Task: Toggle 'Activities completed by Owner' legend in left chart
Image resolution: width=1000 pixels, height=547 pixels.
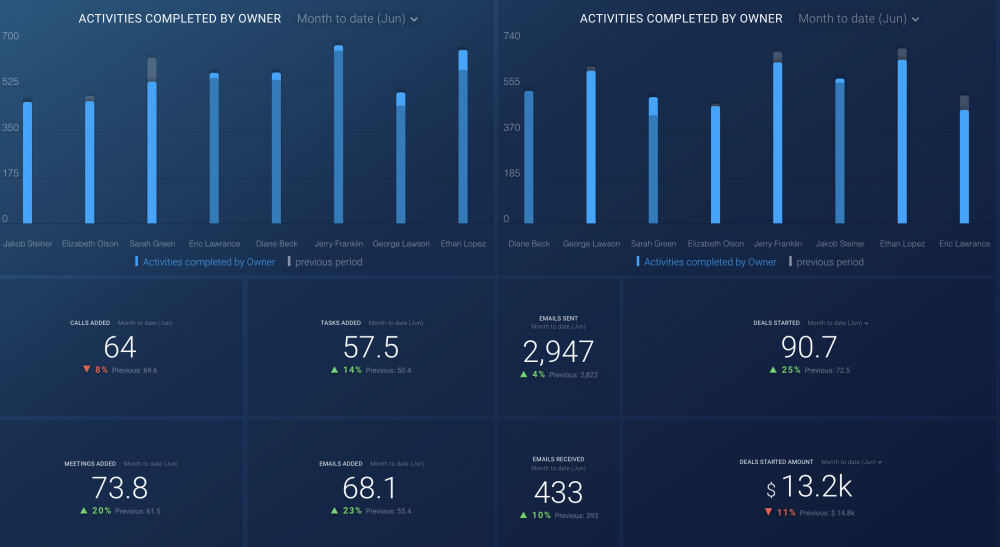Action: pos(208,262)
